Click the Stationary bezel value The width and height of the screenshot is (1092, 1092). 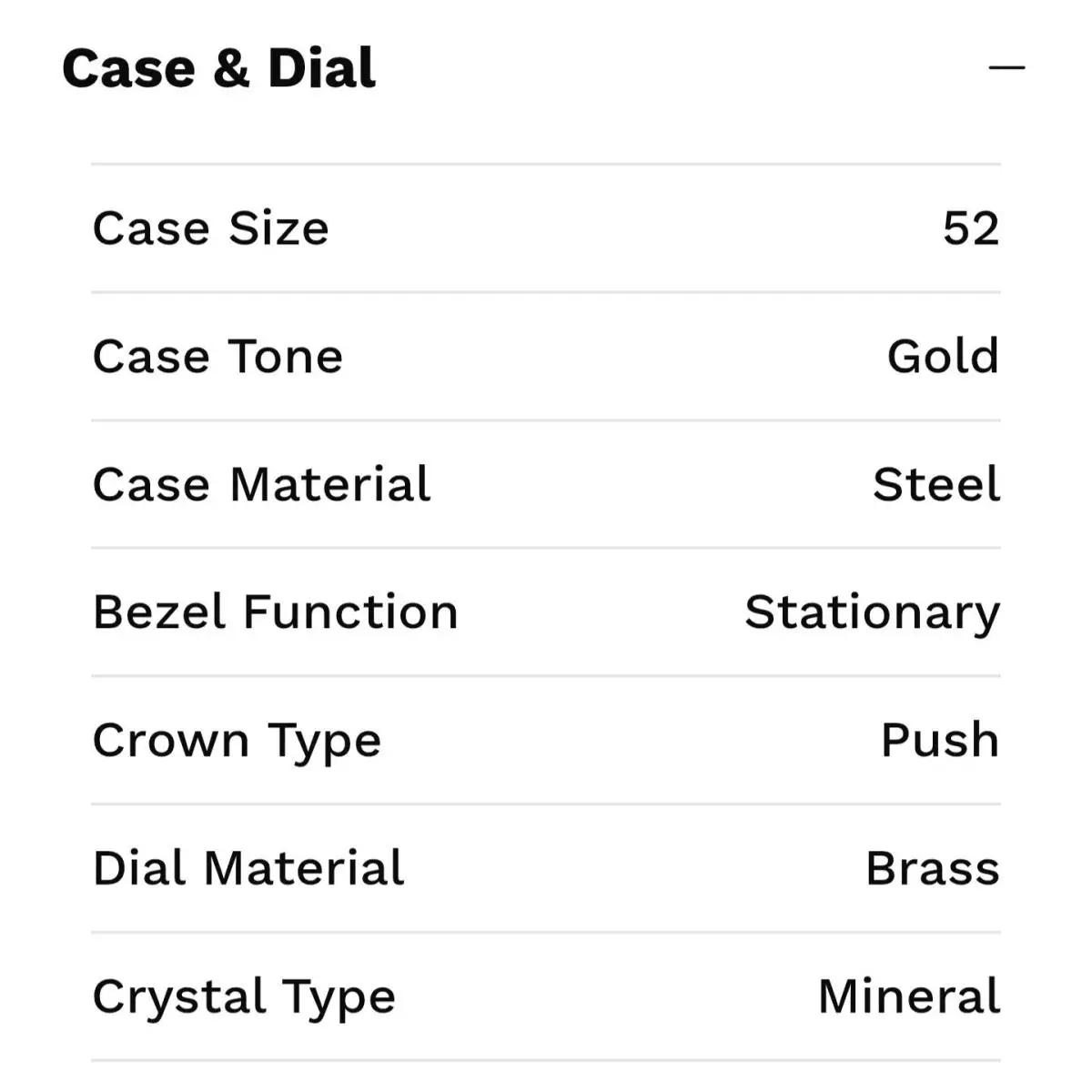click(872, 613)
